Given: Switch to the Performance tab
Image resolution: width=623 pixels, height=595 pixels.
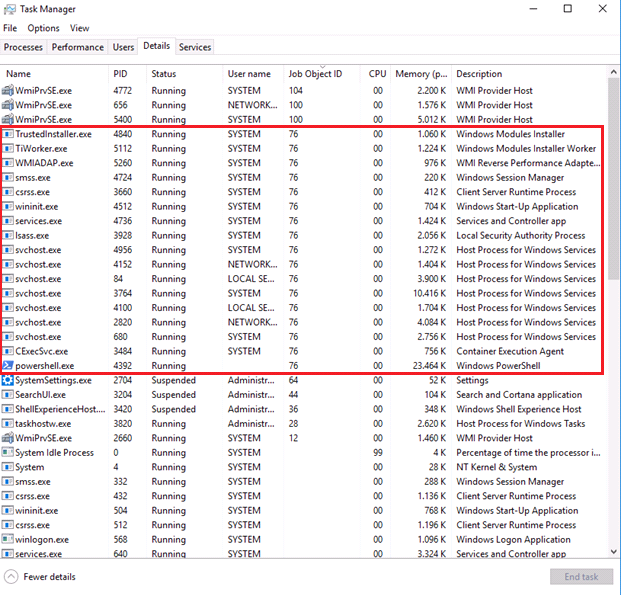Looking at the screenshot, I should pyautogui.click(x=77, y=47).
